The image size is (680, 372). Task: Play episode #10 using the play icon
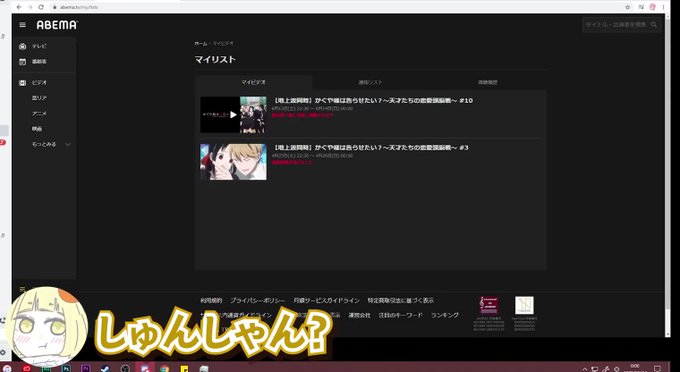point(233,114)
